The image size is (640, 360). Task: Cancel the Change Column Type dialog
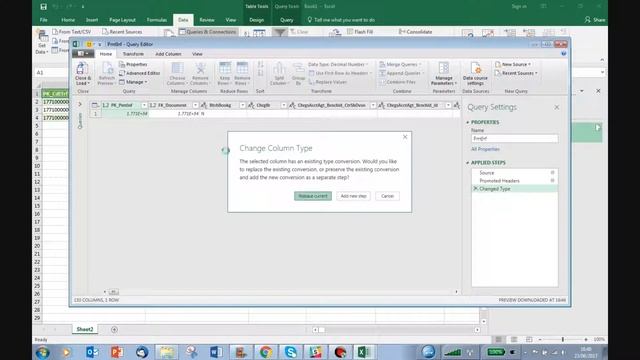[x=387, y=196]
